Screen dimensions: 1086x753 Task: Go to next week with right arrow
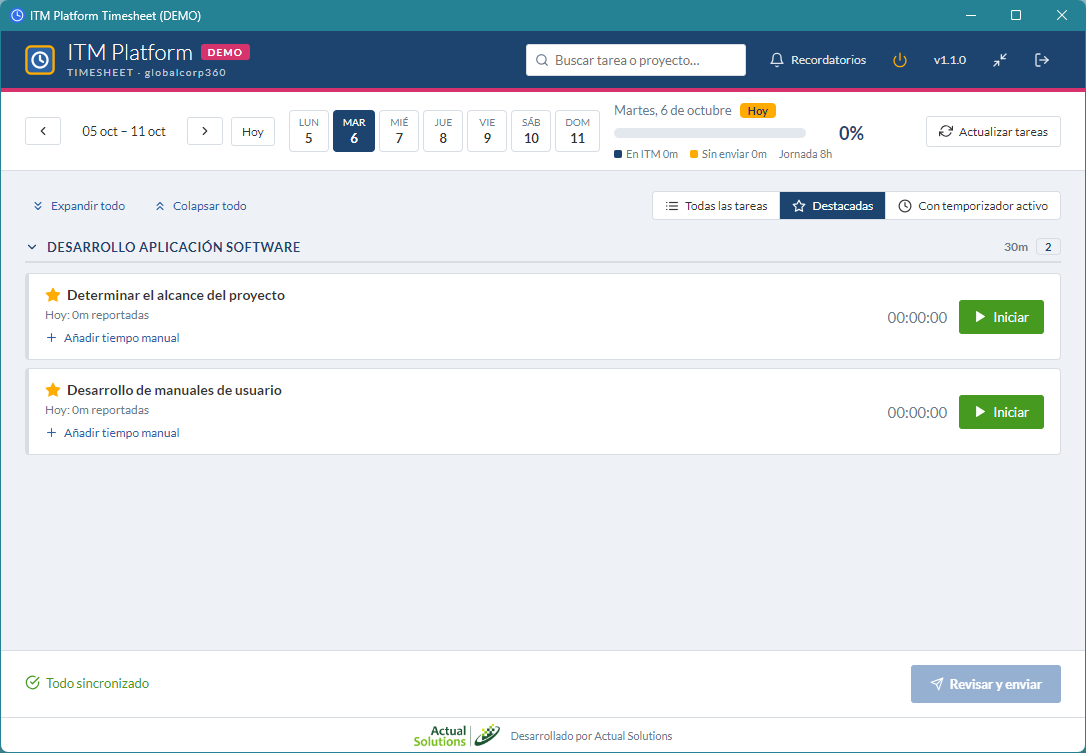coord(205,132)
